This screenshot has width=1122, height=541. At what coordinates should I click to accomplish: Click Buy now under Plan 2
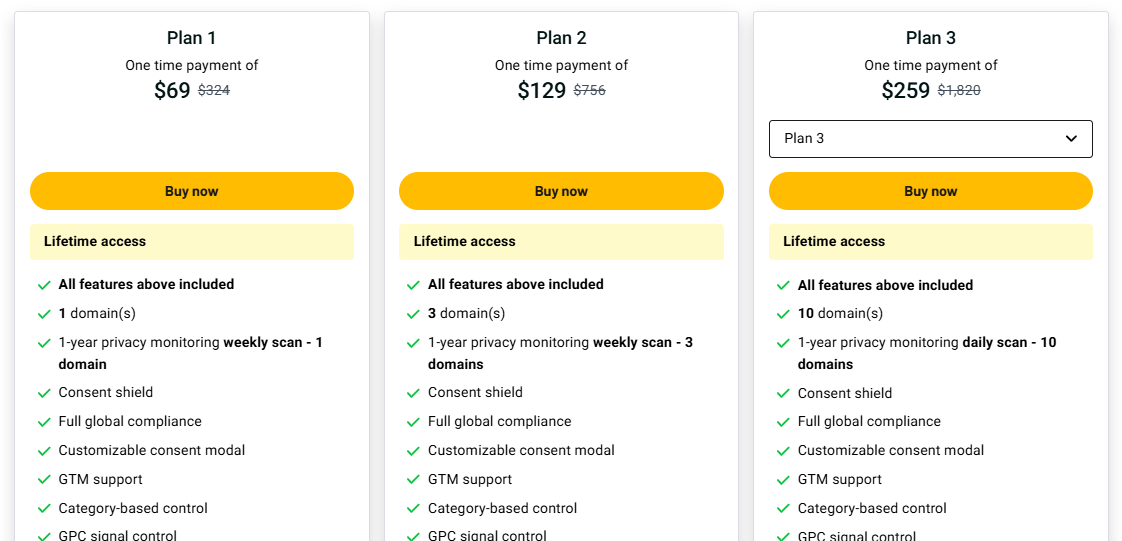click(561, 191)
